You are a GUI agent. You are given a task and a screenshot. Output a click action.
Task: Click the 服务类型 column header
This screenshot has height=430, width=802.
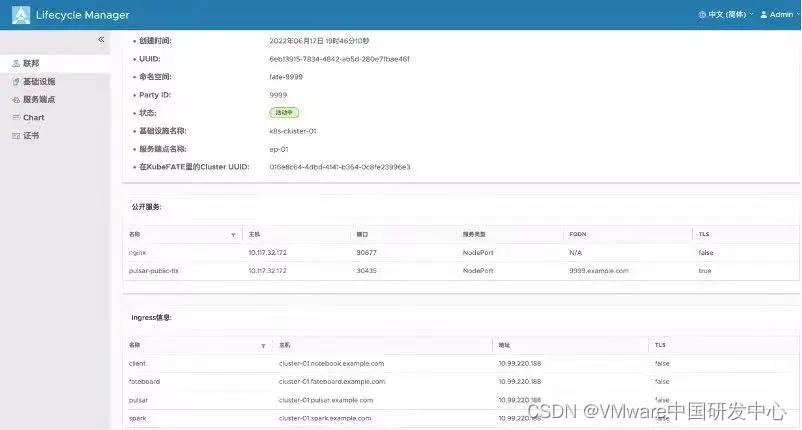pos(474,234)
